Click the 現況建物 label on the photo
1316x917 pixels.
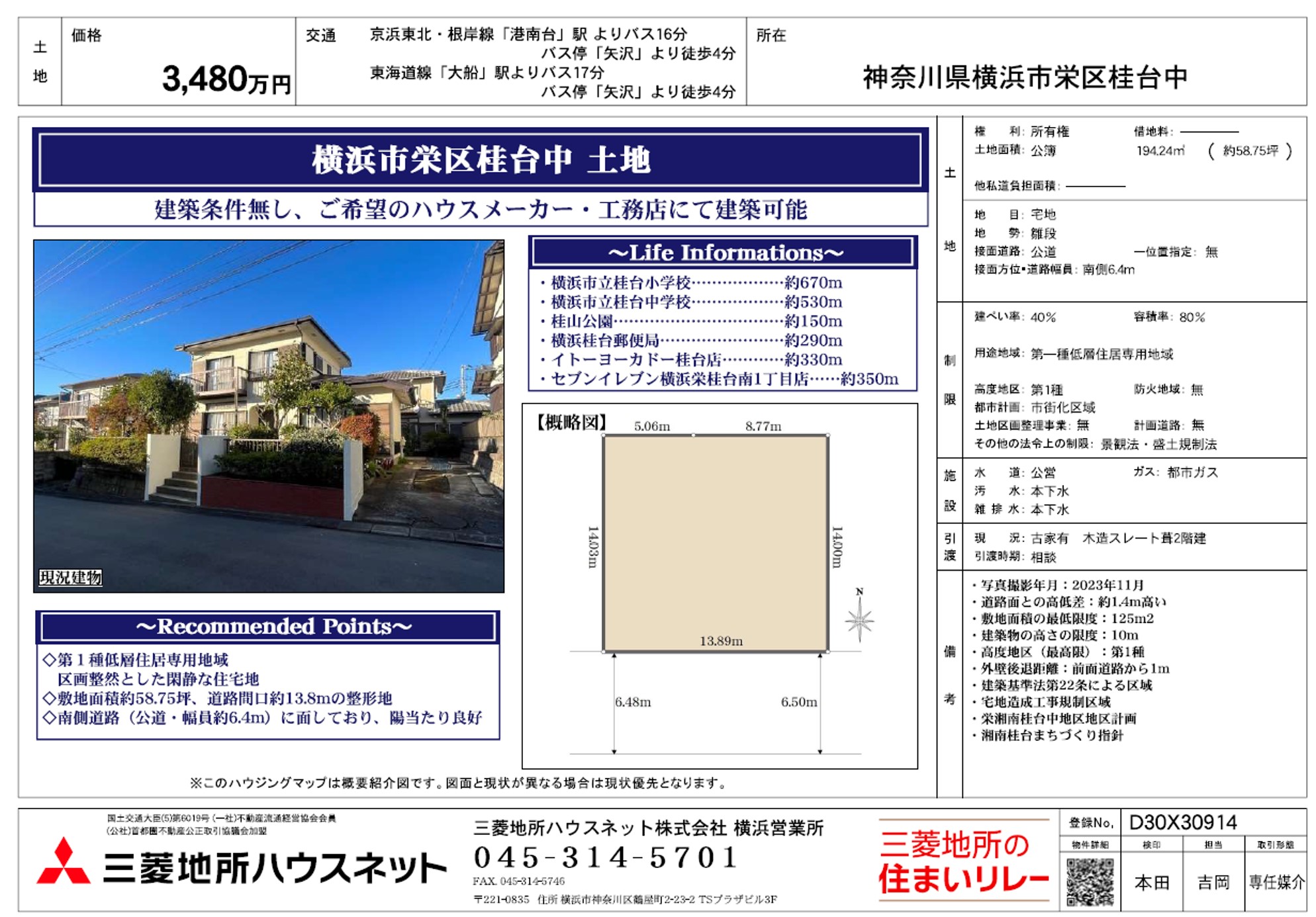(70, 578)
